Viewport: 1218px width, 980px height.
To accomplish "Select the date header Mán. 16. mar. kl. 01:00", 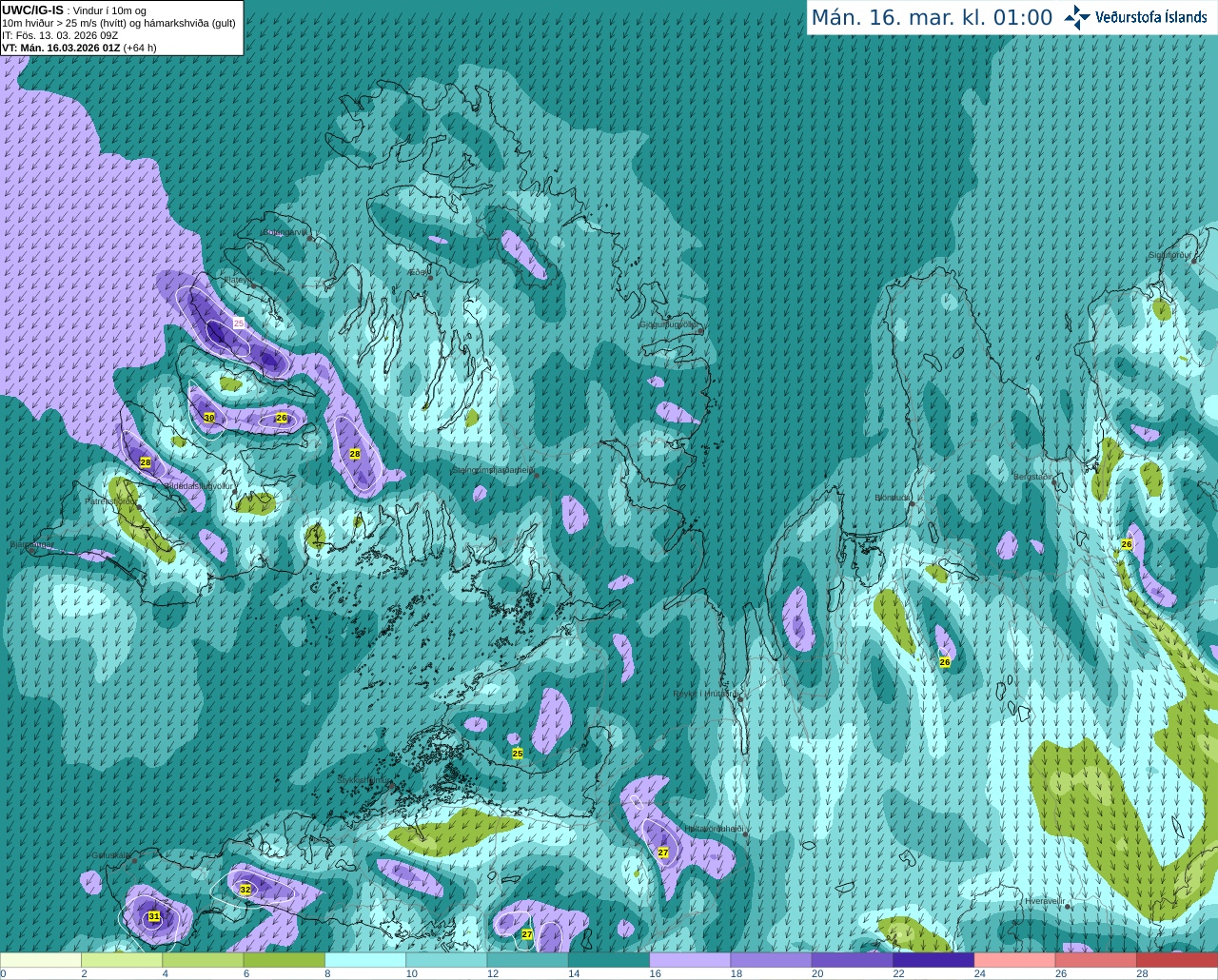I will [x=932, y=18].
